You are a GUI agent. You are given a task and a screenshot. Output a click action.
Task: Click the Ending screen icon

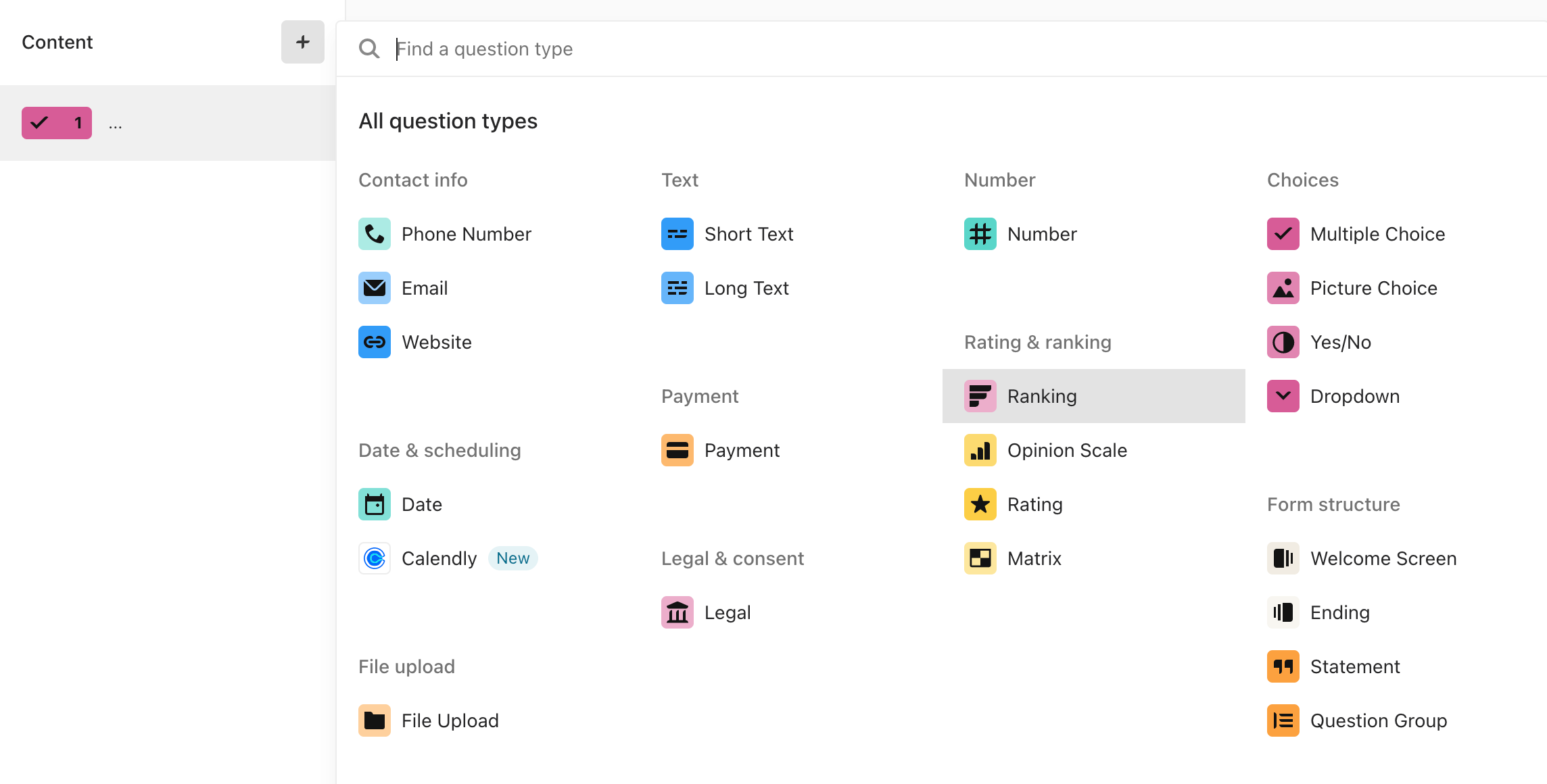click(1283, 612)
